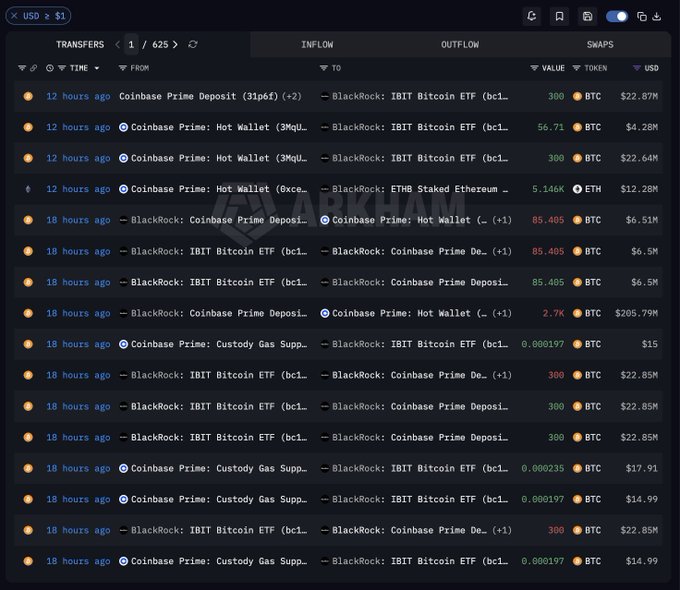Click the $4.28M USD value
The width and height of the screenshot is (680, 590).
pos(641,128)
